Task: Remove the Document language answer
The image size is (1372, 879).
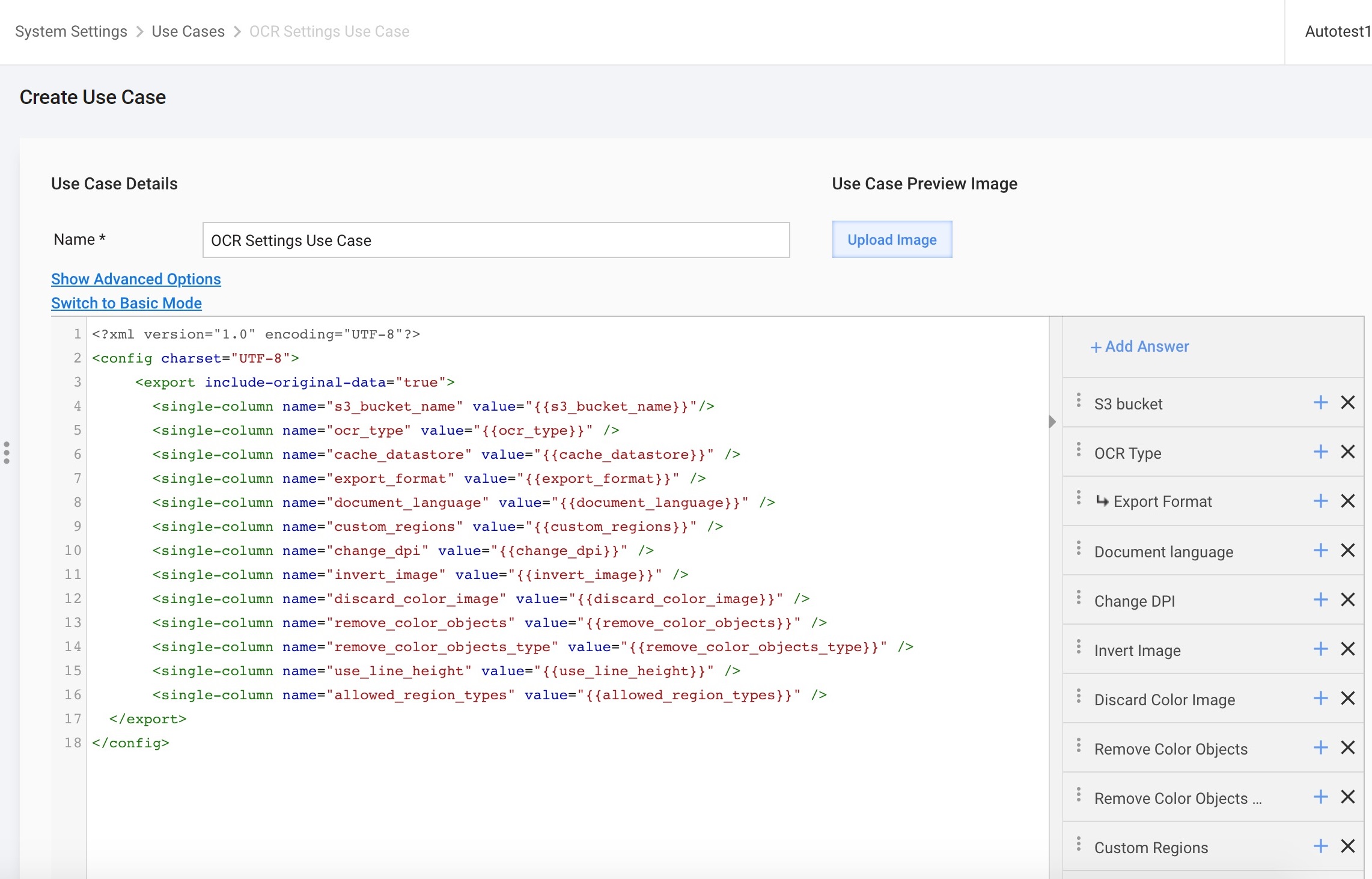Action: click(1348, 550)
